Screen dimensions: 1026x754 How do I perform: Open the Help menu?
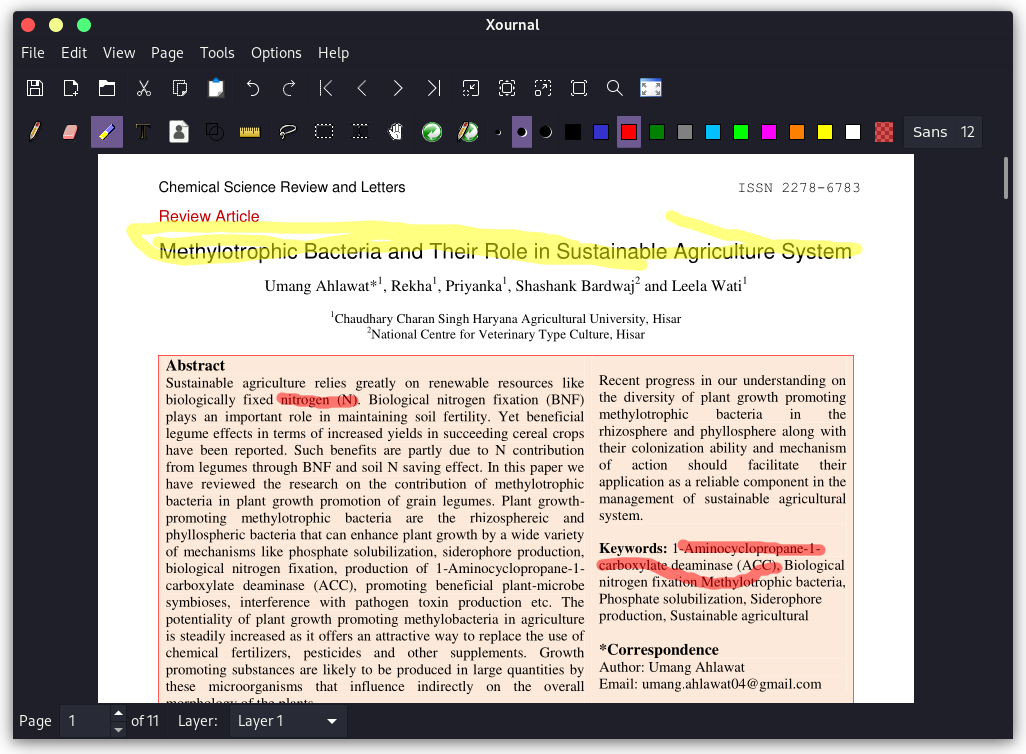click(x=333, y=53)
